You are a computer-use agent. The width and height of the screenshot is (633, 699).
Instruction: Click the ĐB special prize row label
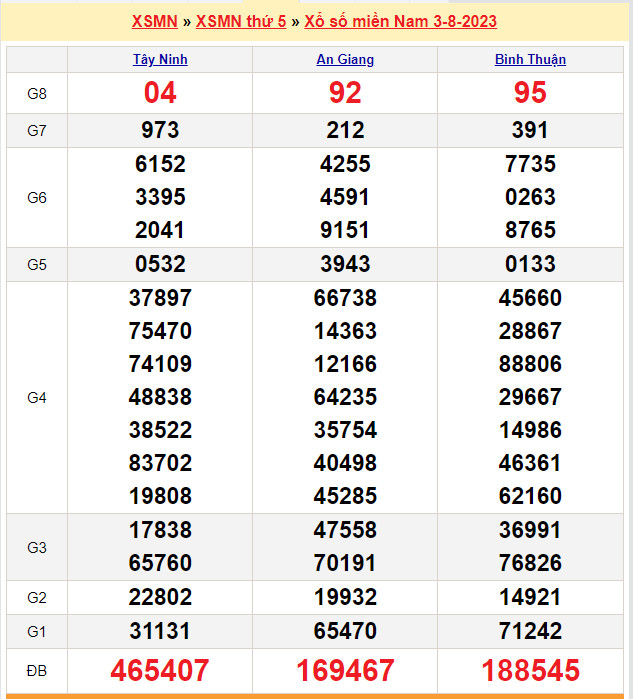[37, 669]
